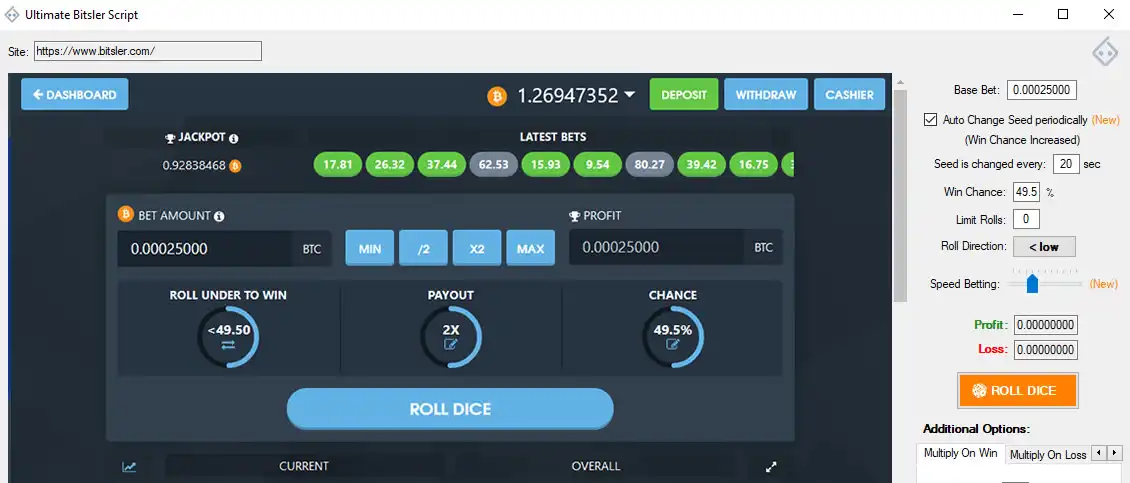Screen dimensions: 1130x483
Task: Click the Bitcoin icon beside Bet Amount label
Action: pyautogui.click(x=125, y=215)
